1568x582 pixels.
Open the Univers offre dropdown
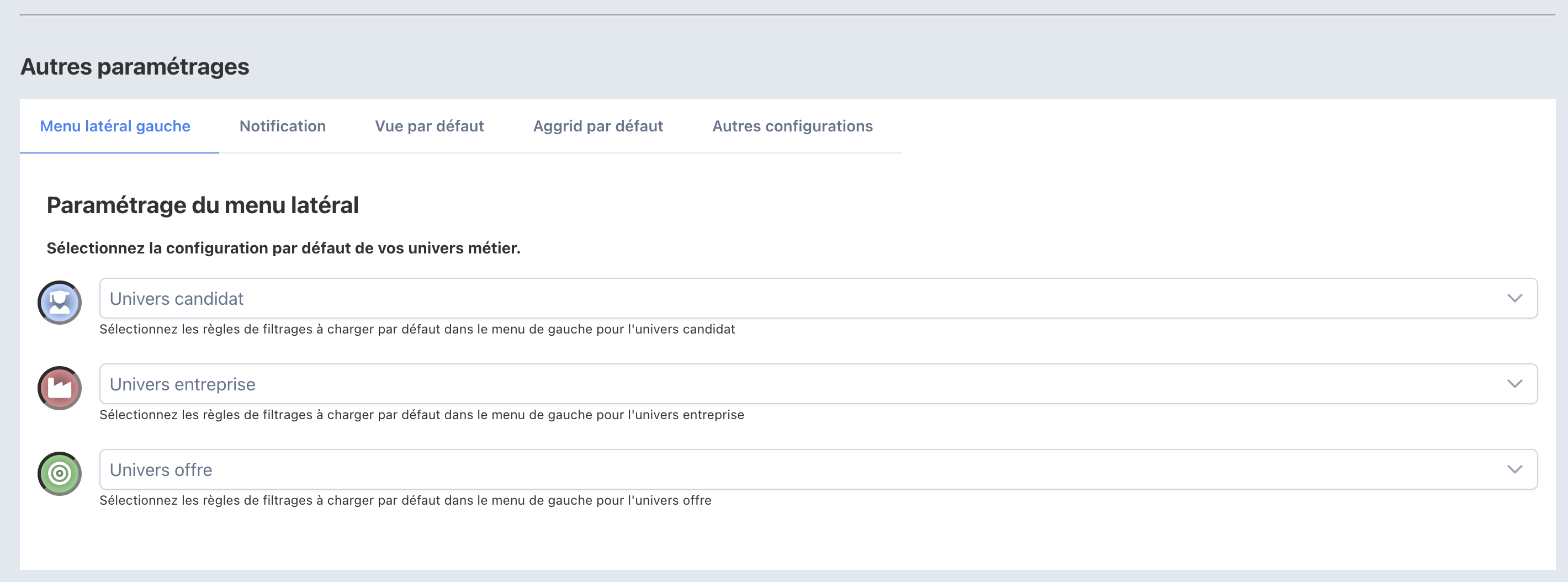coord(818,469)
